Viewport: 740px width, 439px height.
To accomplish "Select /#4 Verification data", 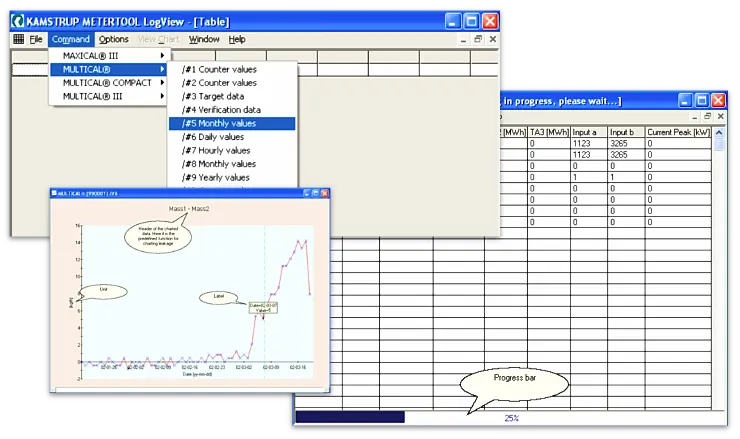I will tap(232, 110).
